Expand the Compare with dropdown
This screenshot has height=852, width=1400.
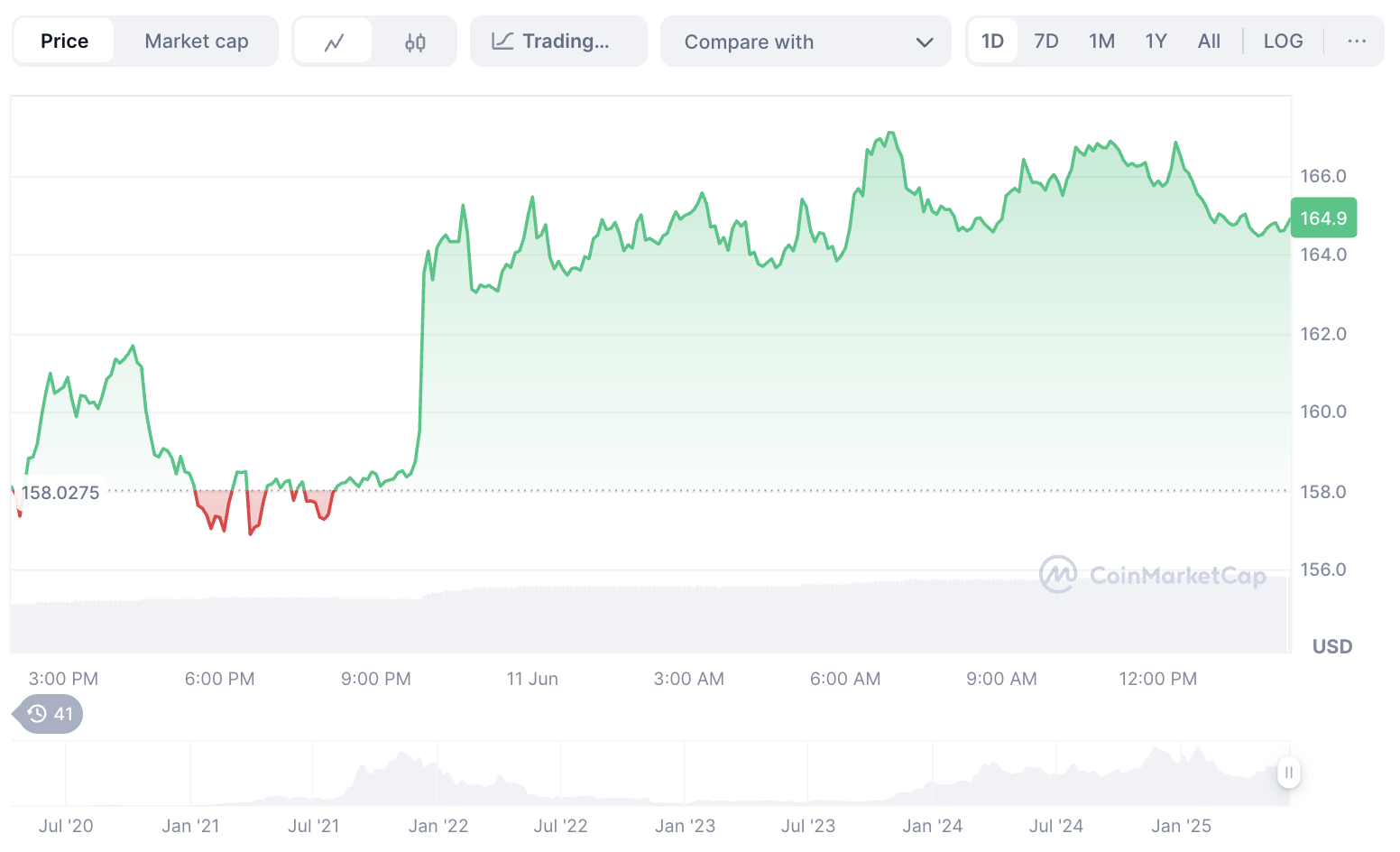click(806, 42)
